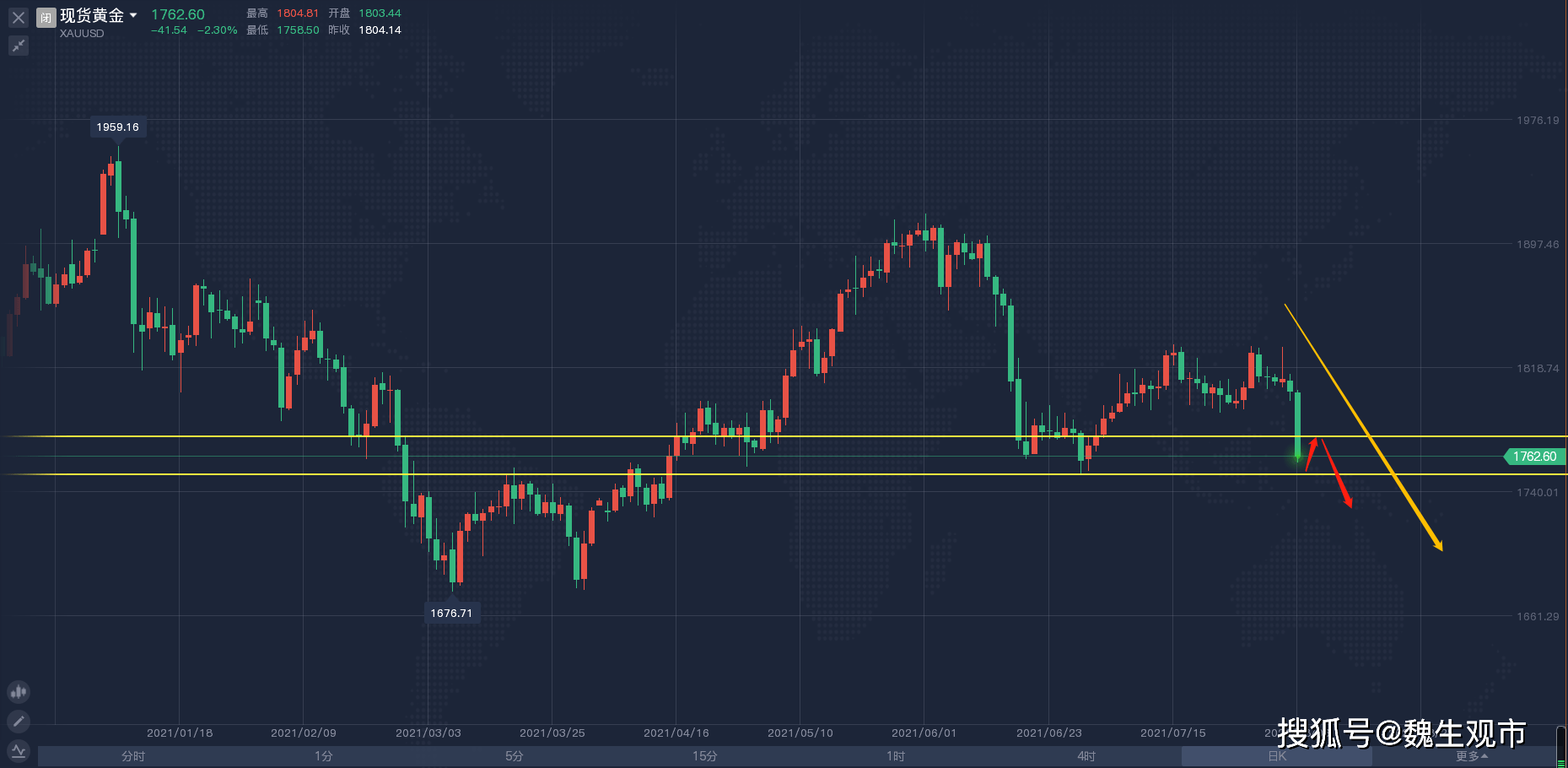Select the pencil drawing tool icon
The image size is (1568, 768).
[19, 722]
